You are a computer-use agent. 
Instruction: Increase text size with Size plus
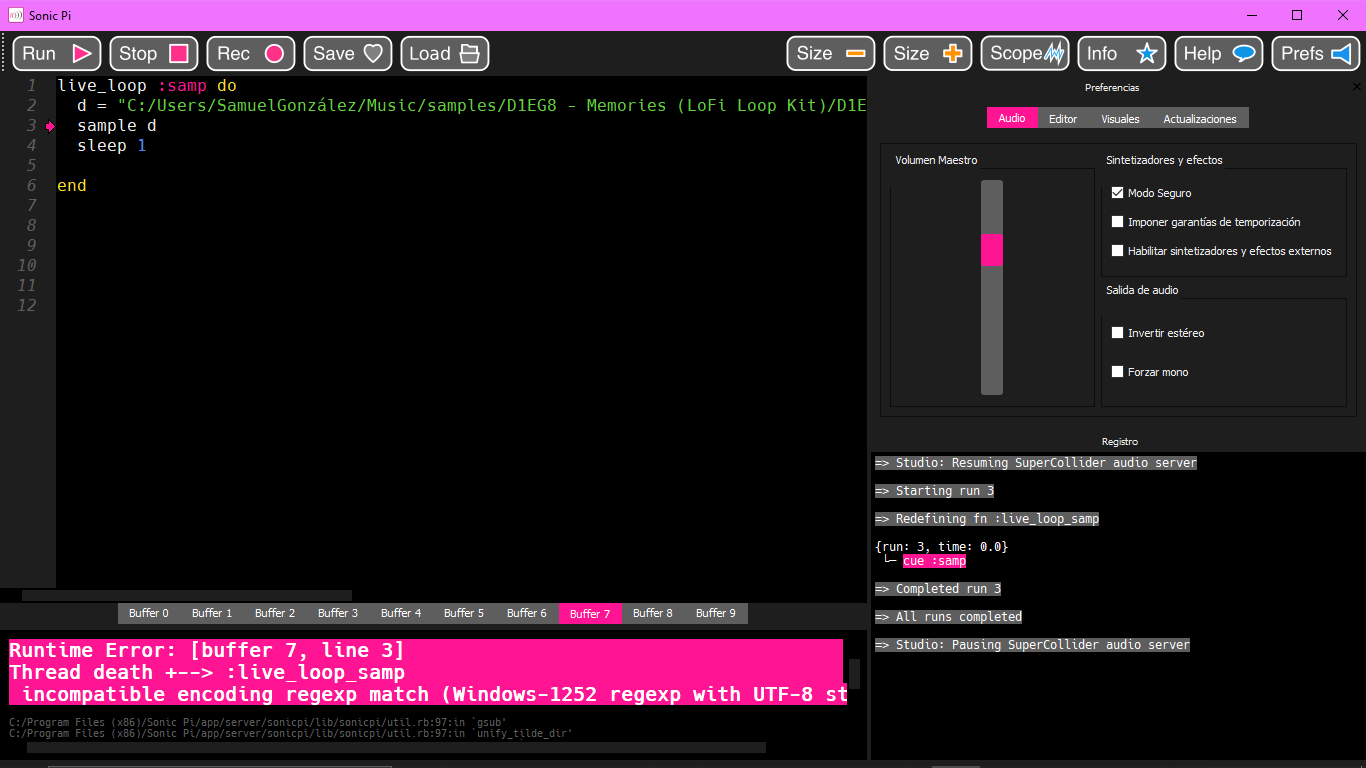tap(928, 54)
